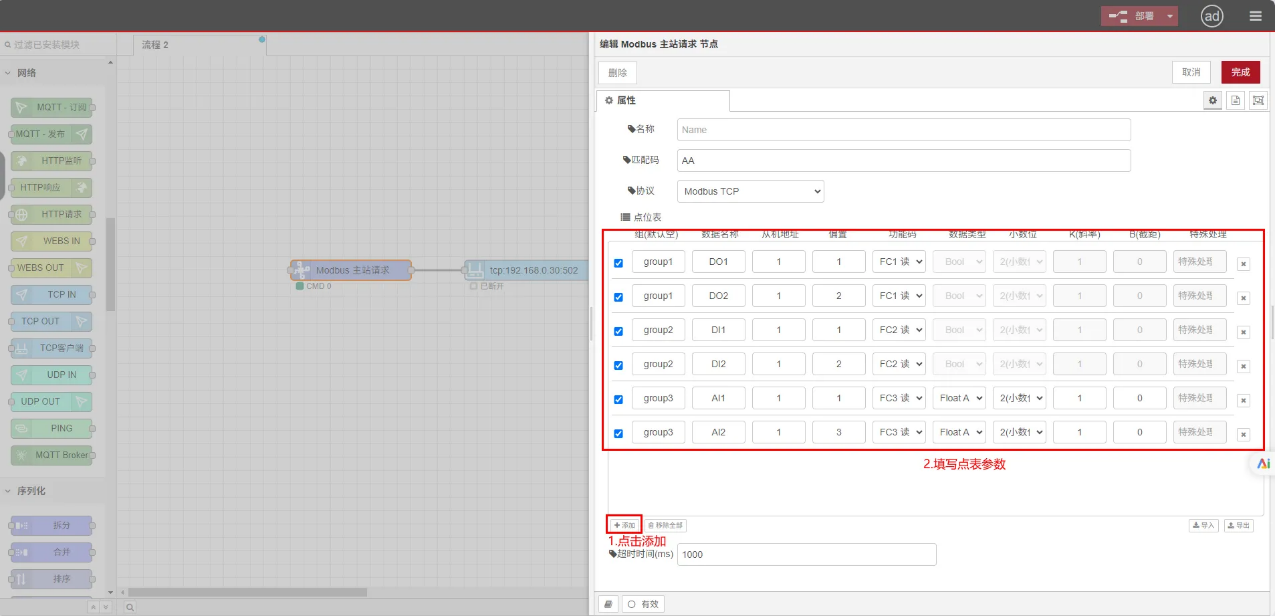
Task: Toggle the AI2 row checkbox
Action: coord(618,433)
